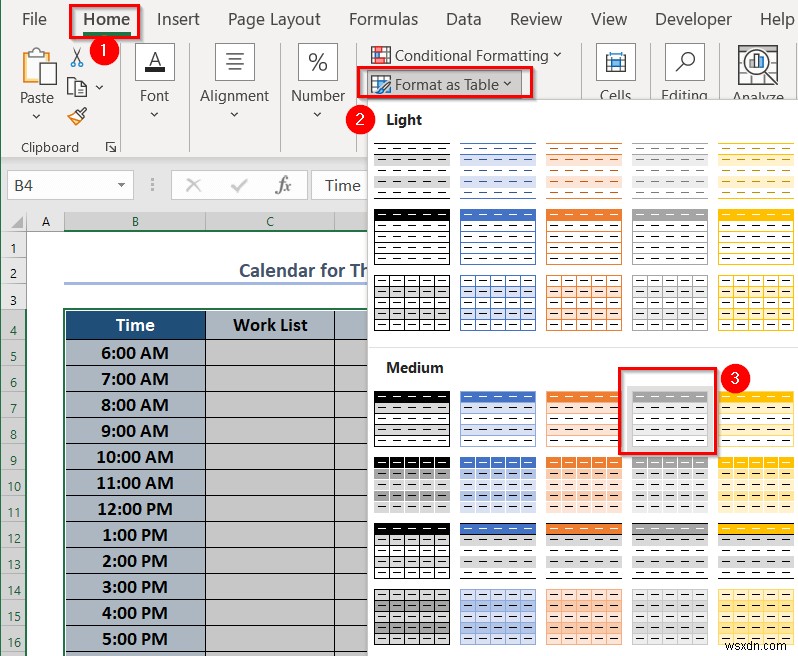Switch to the Insert tab
798x656 pixels.
pos(178,19)
